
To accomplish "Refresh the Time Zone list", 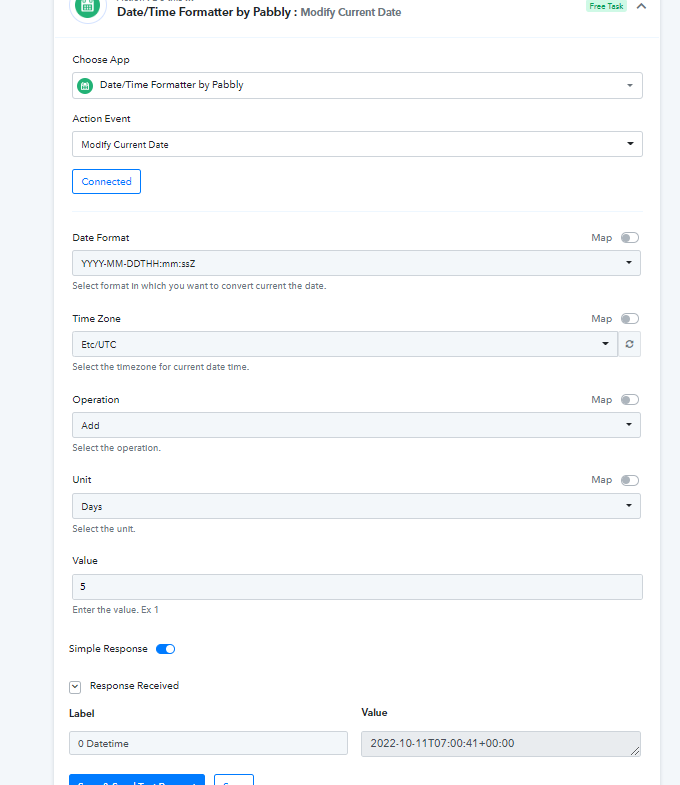I will click(x=629, y=344).
